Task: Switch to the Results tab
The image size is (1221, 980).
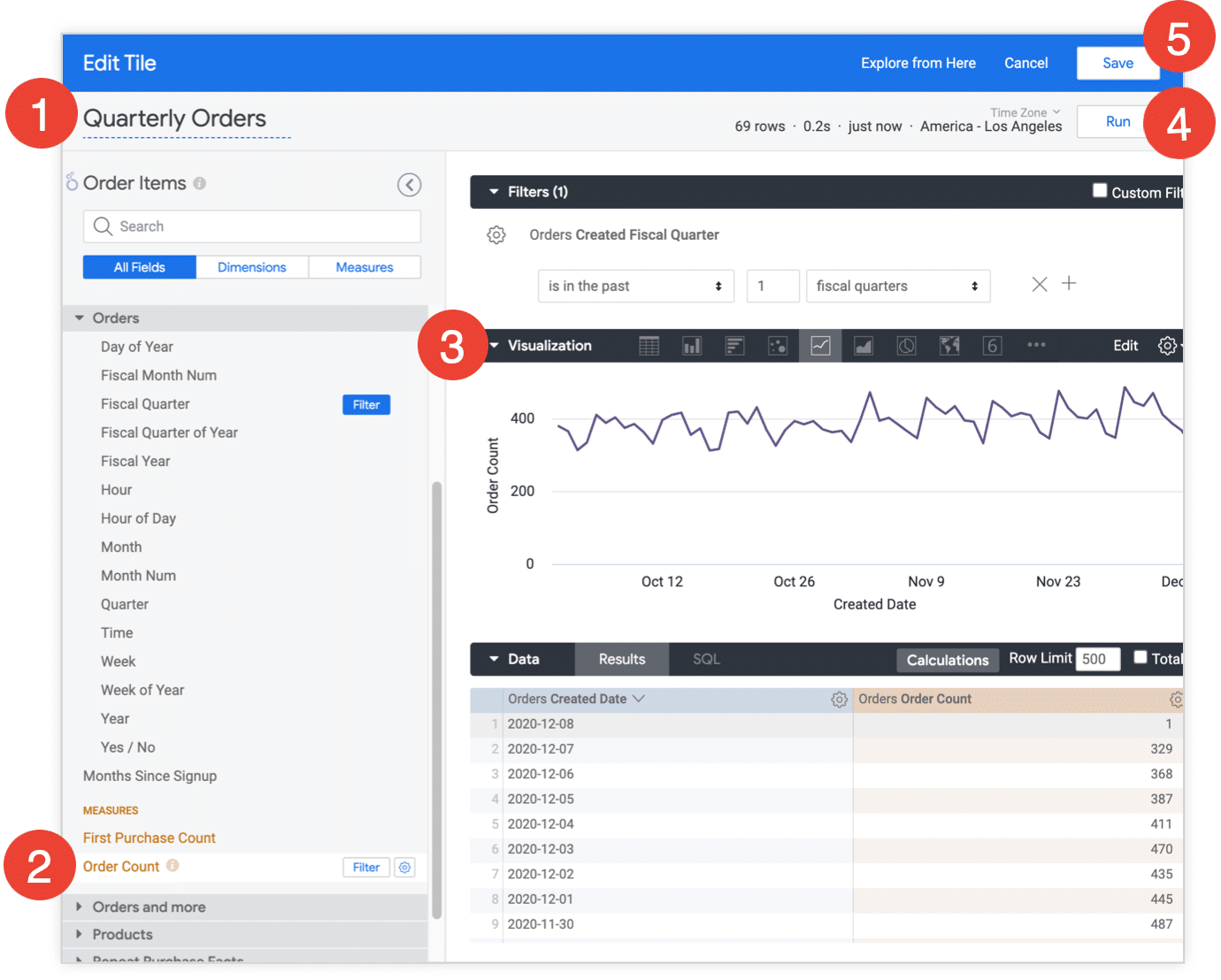Action: coord(622,659)
